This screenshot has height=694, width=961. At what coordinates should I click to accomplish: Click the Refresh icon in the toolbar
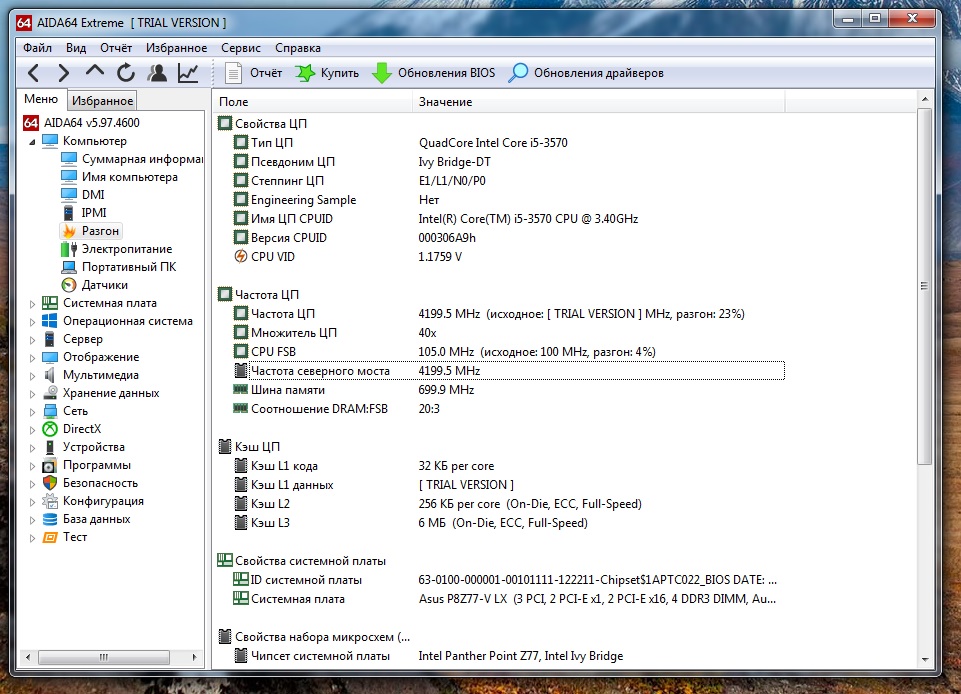[126, 73]
